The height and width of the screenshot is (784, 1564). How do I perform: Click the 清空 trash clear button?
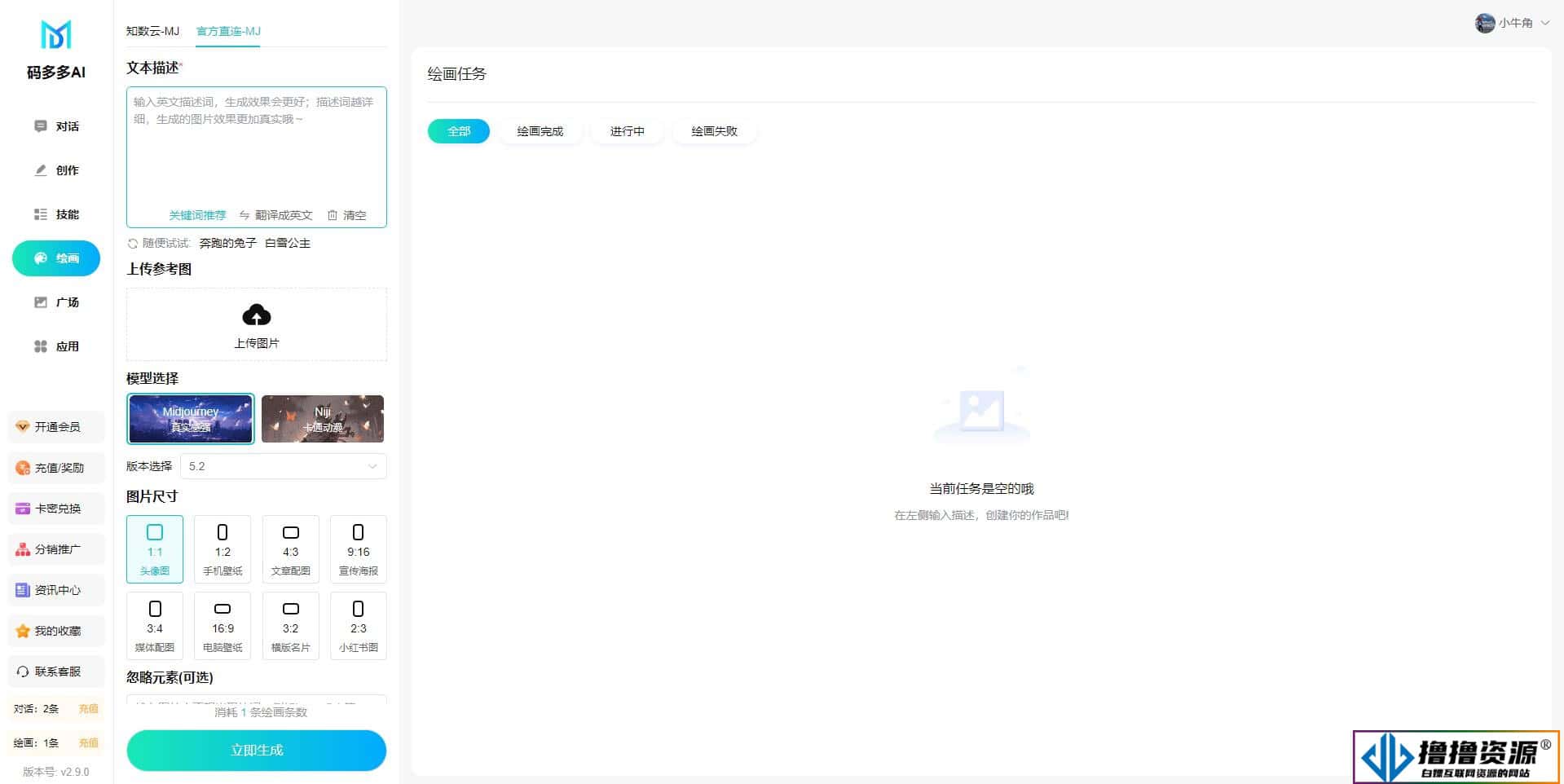[346, 215]
